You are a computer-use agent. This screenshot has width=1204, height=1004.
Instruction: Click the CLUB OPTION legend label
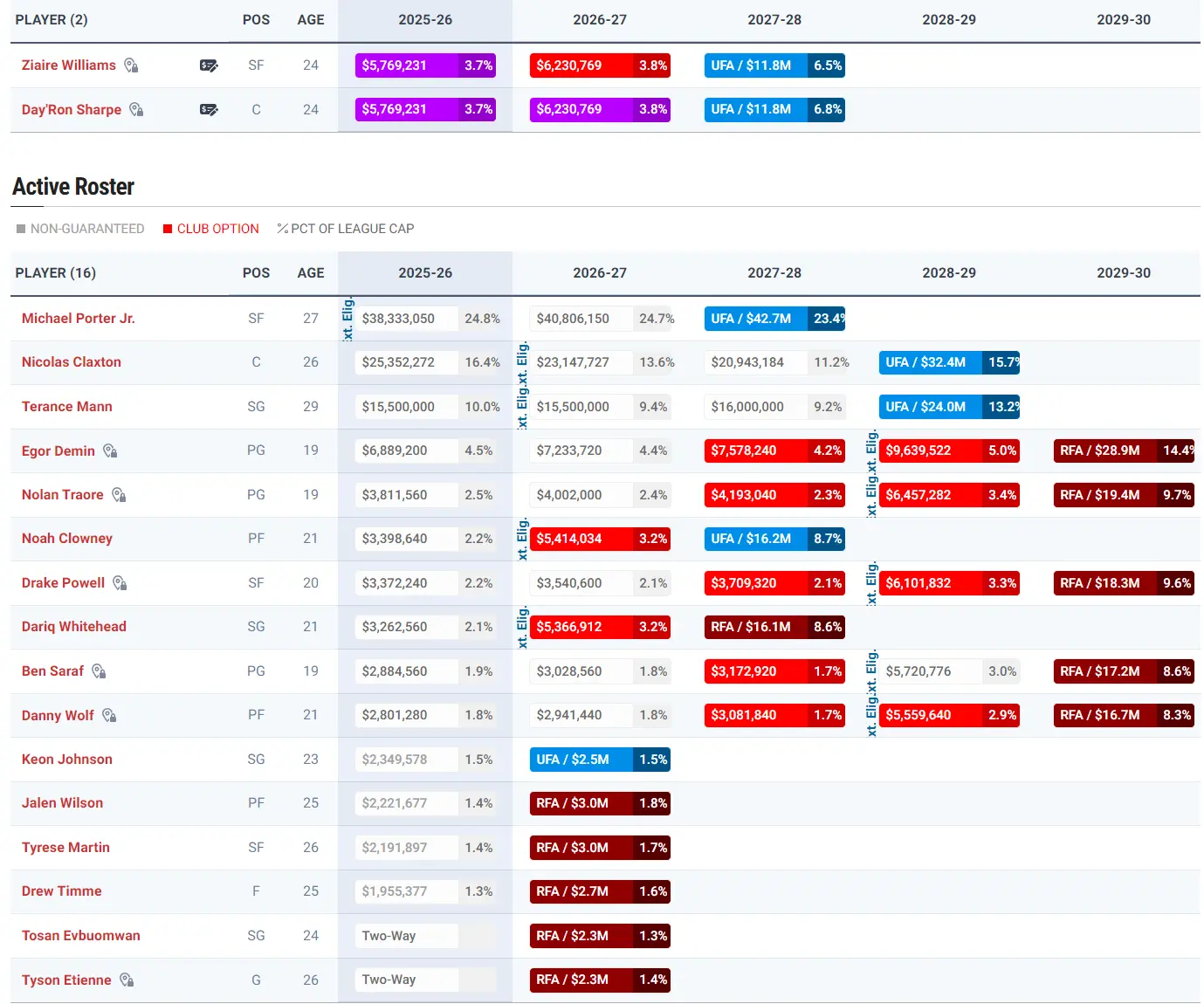click(x=218, y=229)
